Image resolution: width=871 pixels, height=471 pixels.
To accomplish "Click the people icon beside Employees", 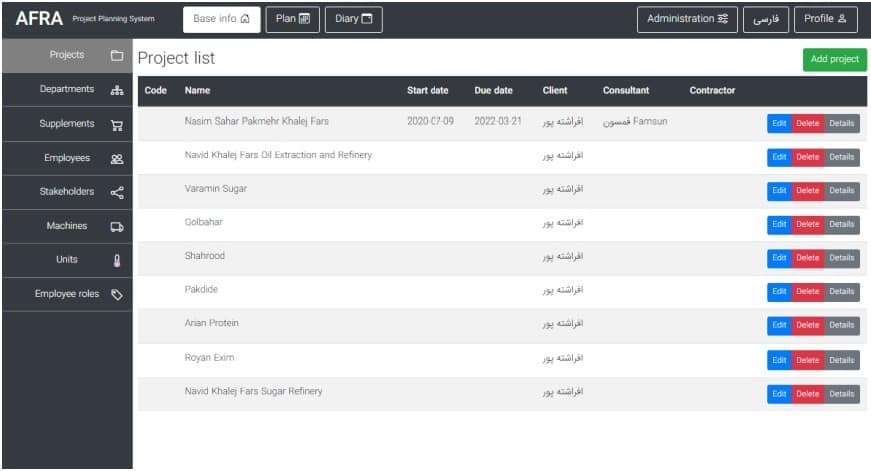I will [116, 159].
